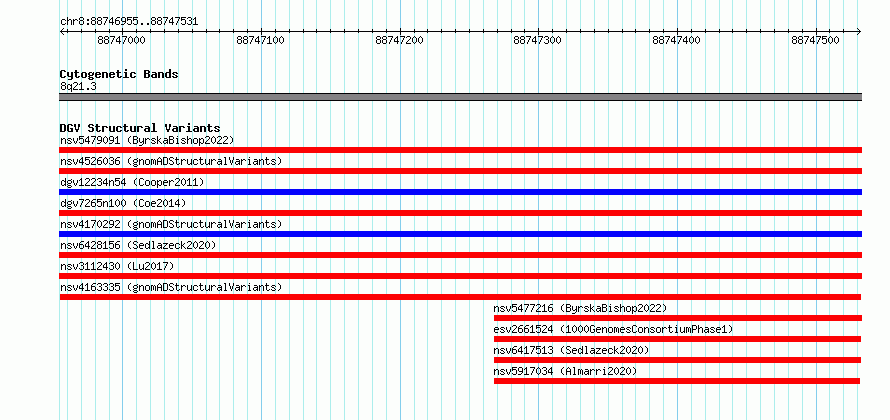890x420 pixels.
Task: Click ruler position 88747100
Action: 261,40
